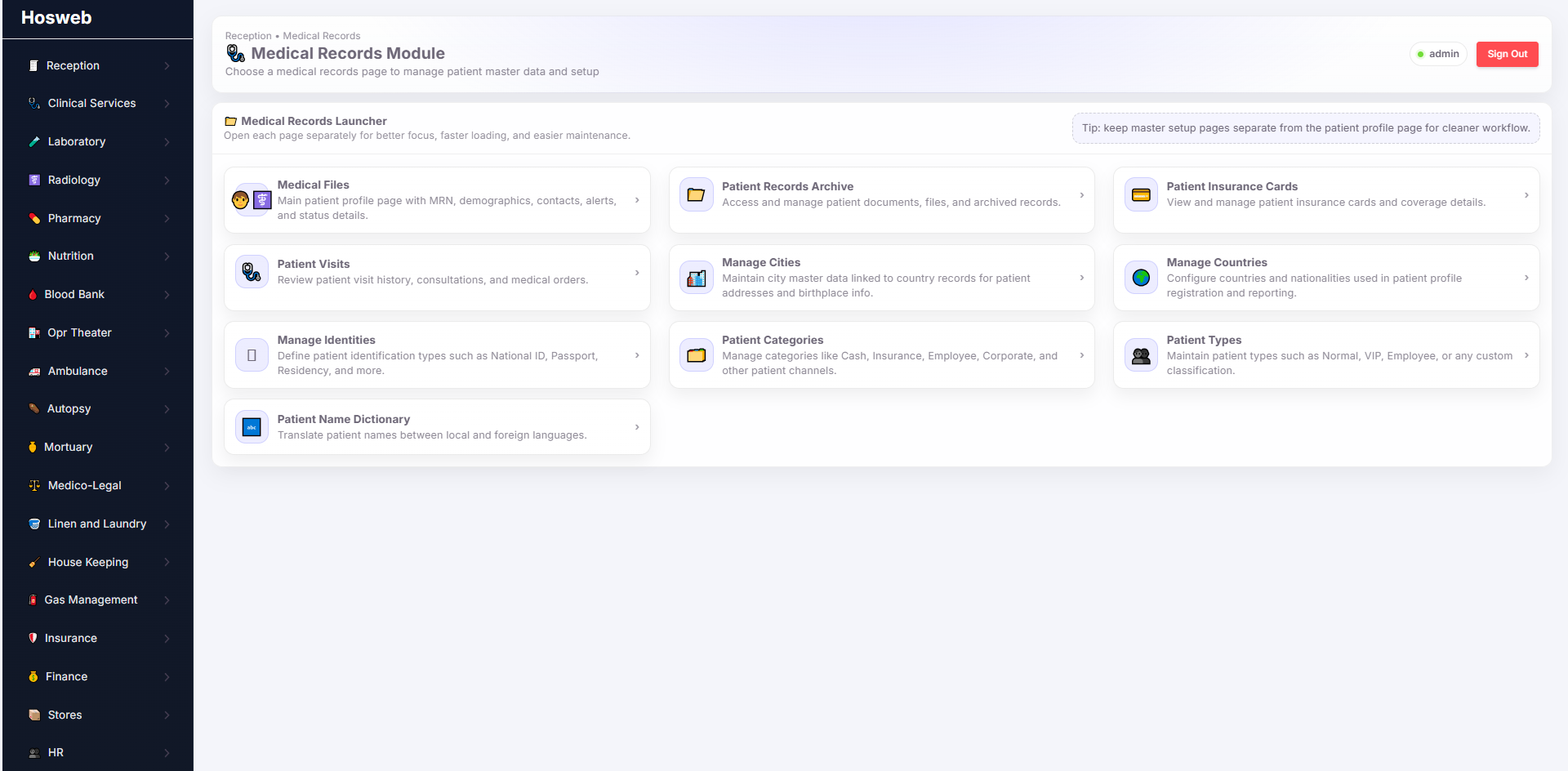Click the admin user badge
Image resolution: width=1568 pixels, height=771 pixels.
pyautogui.click(x=1438, y=54)
